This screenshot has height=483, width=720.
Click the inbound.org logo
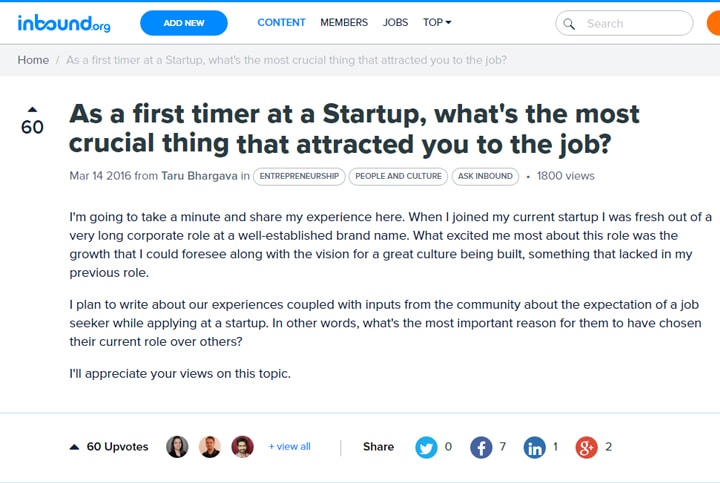pos(64,23)
